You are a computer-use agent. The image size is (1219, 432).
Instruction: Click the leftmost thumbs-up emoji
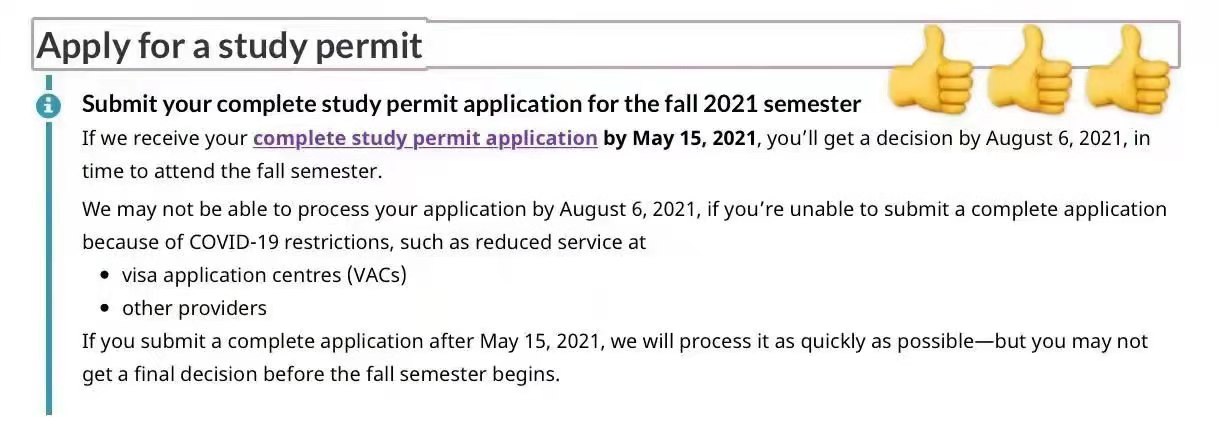pyautogui.click(x=930, y=72)
